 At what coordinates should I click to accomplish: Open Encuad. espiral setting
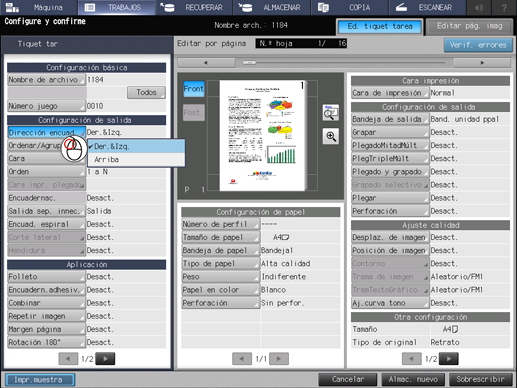pos(46,224)
